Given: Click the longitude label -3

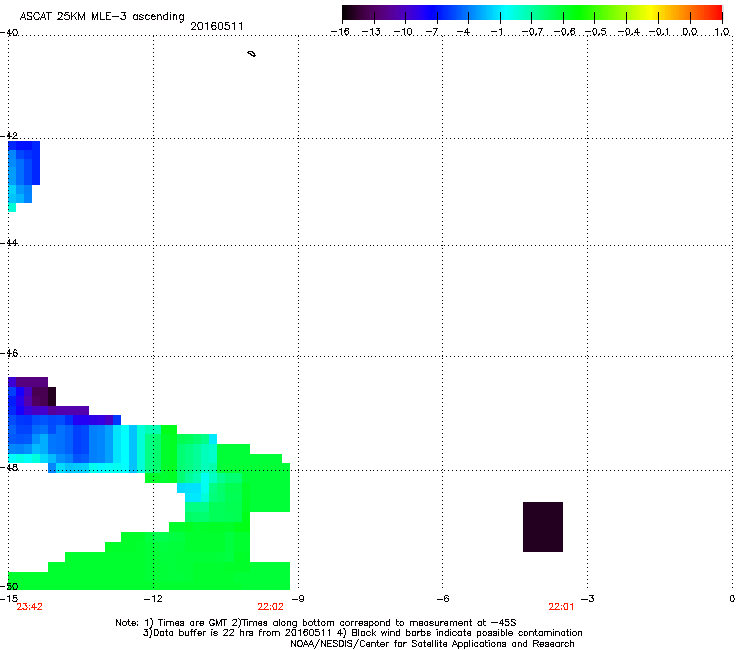Looking at the screenshot, I should pos(587,599).
